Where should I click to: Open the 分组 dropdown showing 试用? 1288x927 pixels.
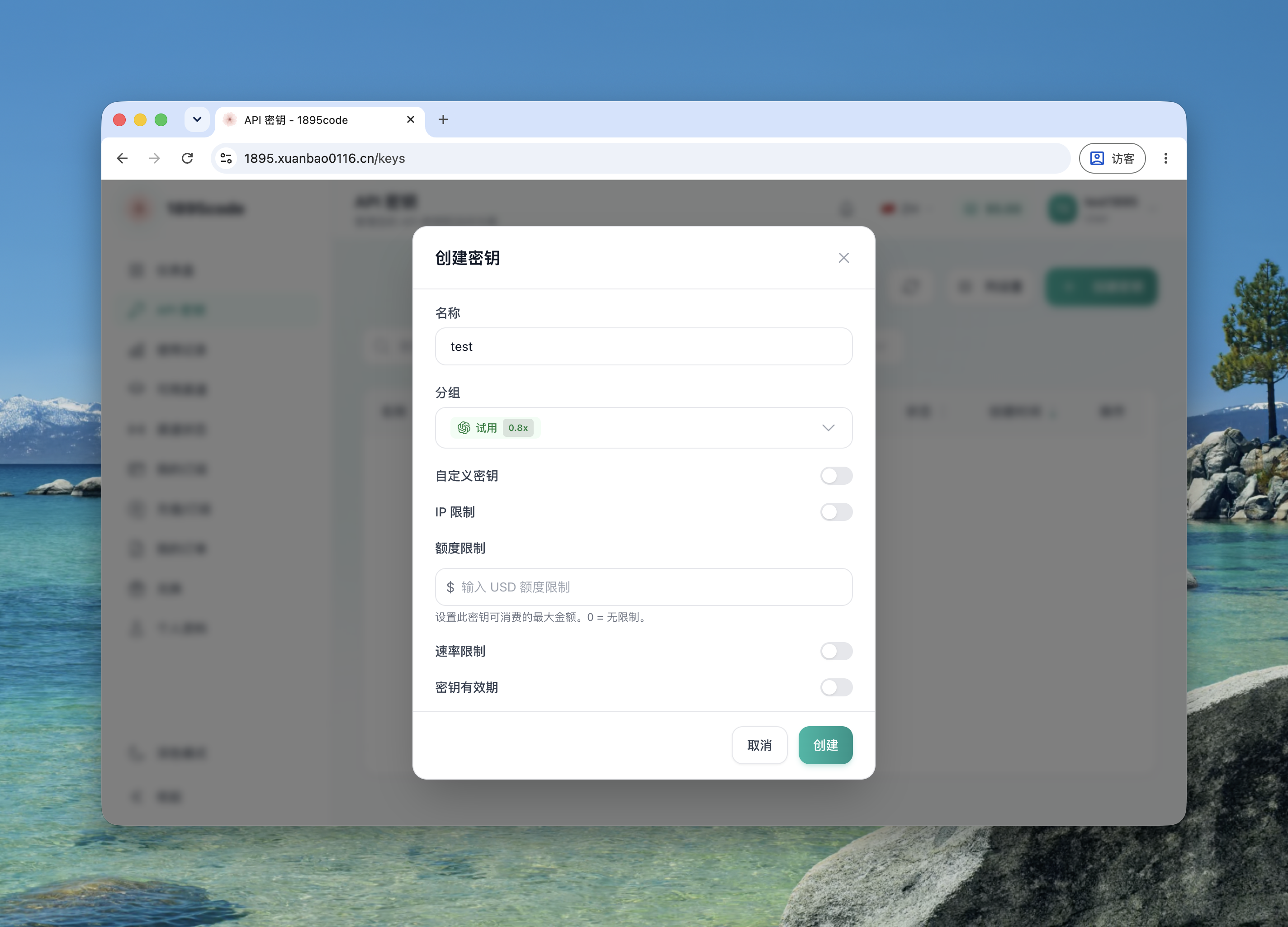click(644, 427)
